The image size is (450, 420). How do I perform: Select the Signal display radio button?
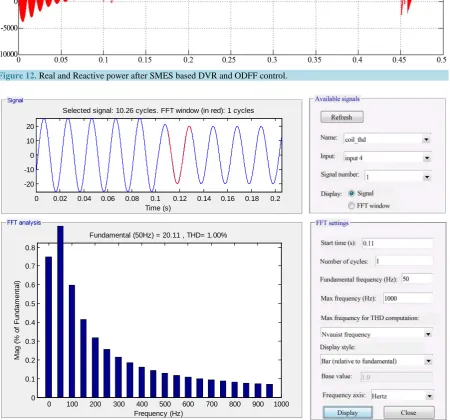coord(351,193)
